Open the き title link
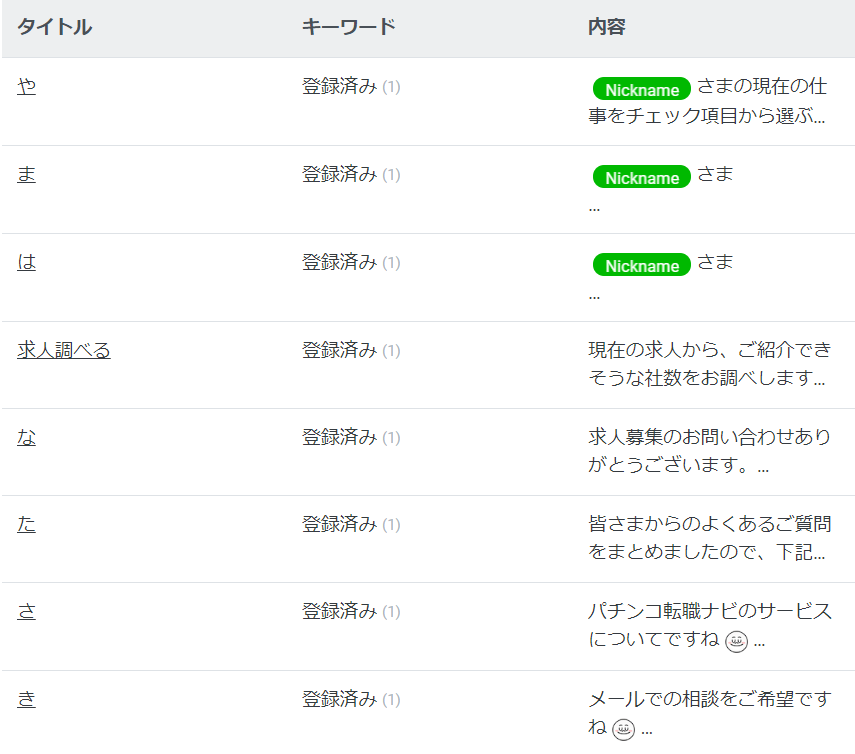Image resolution: width=855 pixels, height=754 pixels. click(26, 699)
